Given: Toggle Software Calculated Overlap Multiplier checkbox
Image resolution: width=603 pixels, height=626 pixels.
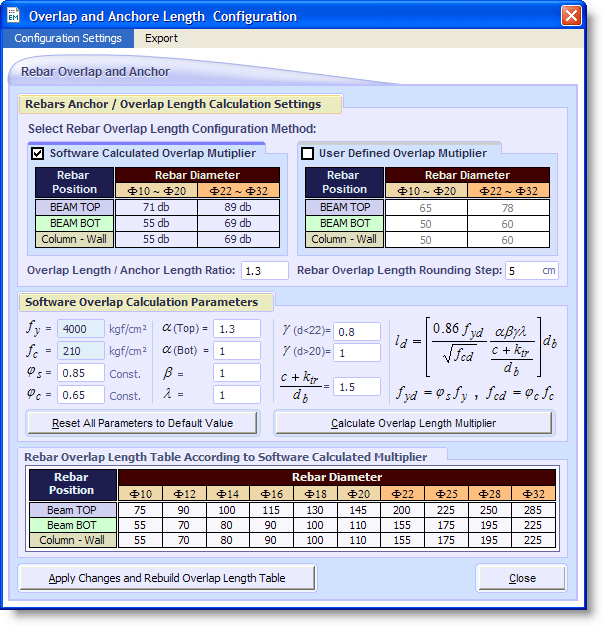Looking at the screenshot, I should 38,153.
